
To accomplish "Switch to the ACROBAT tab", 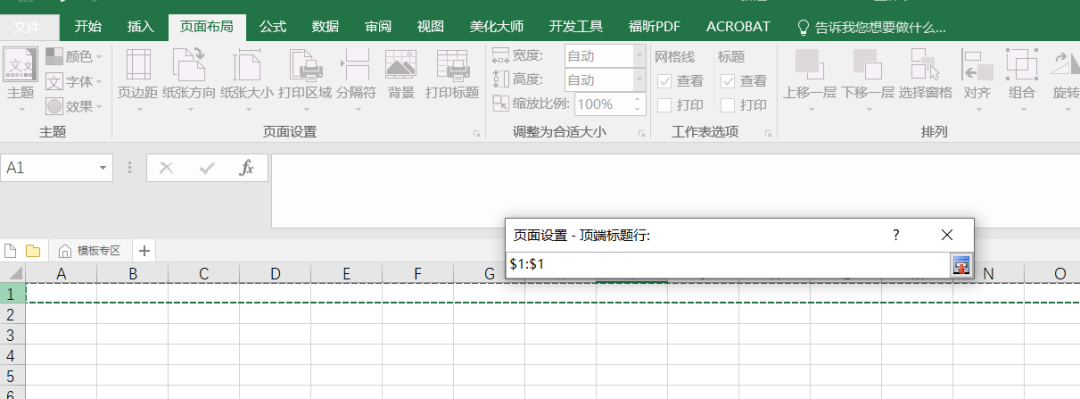I will coord(738,27).
